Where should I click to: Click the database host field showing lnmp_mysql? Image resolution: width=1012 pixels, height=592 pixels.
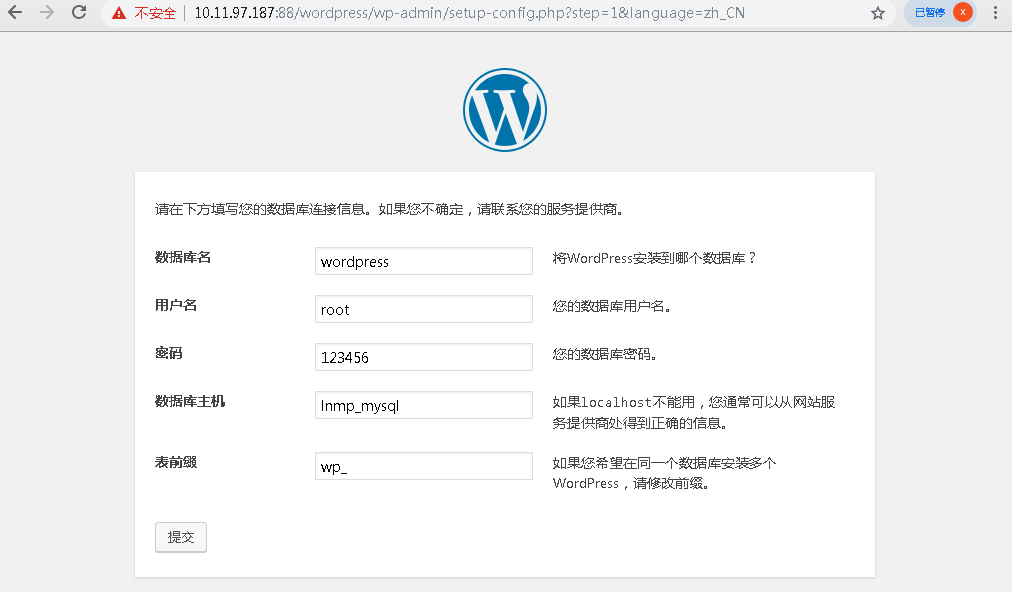[423, 405]
